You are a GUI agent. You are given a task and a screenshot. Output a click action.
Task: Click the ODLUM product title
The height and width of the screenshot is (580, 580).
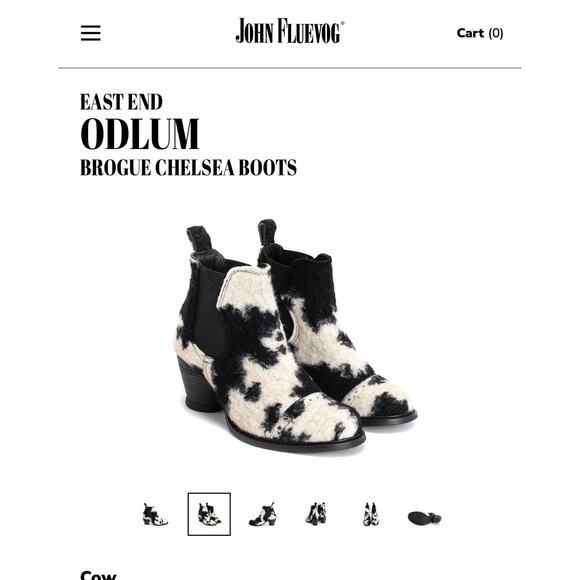click(140, 134)
